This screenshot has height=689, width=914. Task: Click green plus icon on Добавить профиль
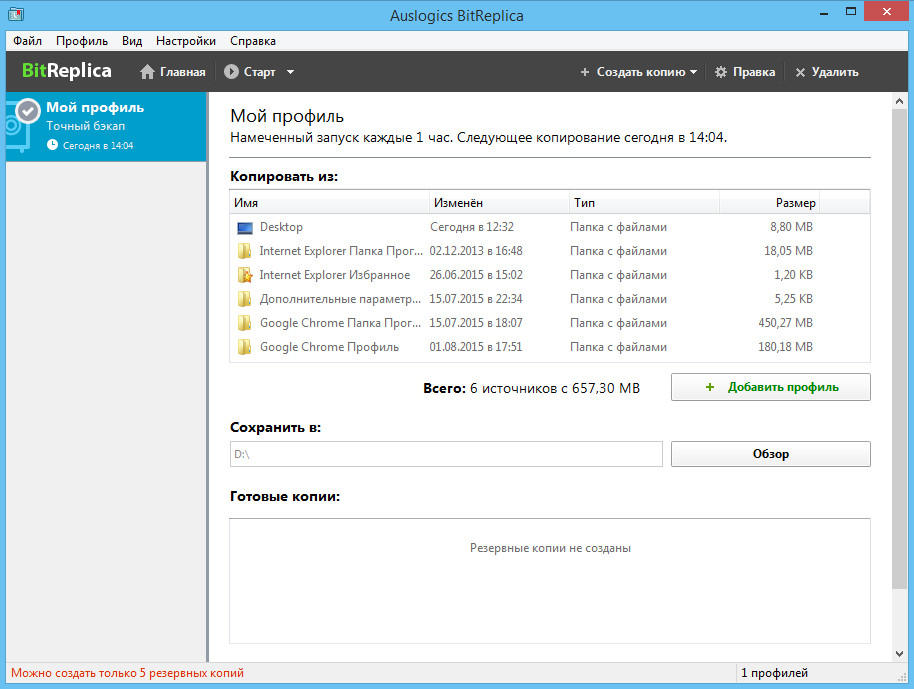[709, 387]
